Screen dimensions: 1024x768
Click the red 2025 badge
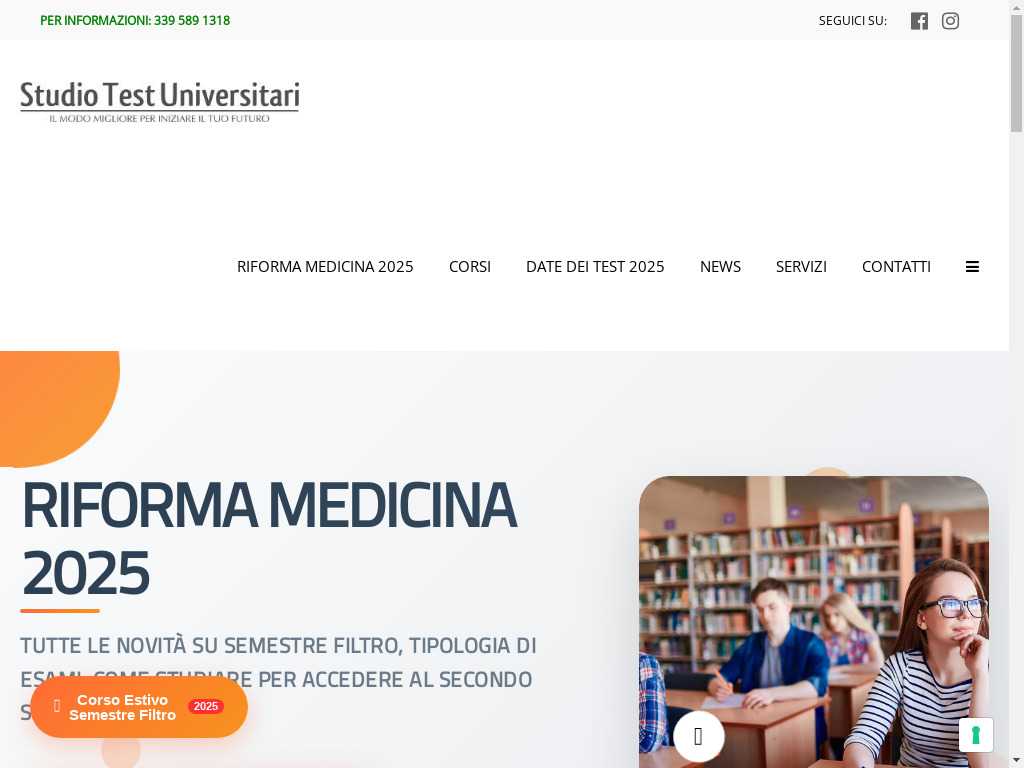(206, 706)
